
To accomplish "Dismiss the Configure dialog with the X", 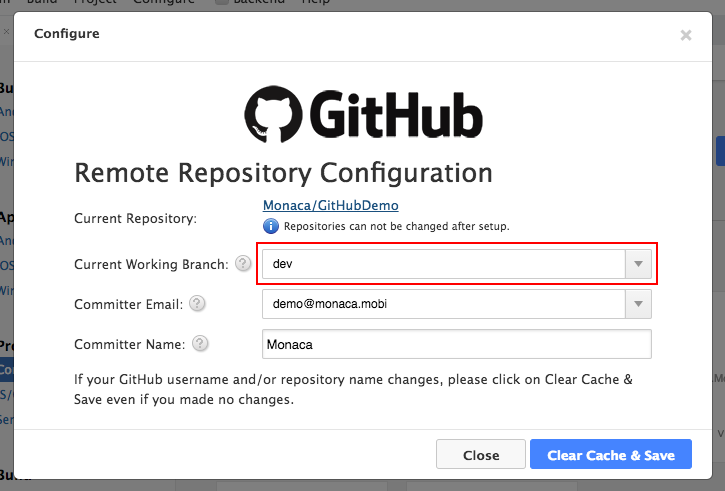I will click(685, 35).
